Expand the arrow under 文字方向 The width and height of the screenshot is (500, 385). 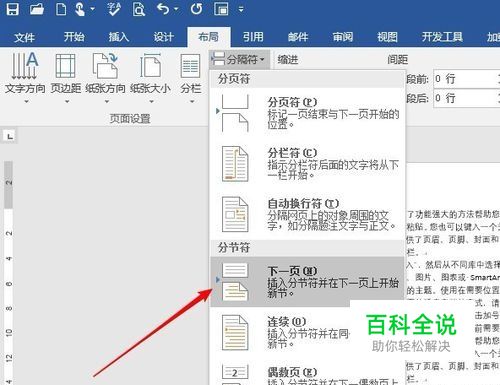26,101
